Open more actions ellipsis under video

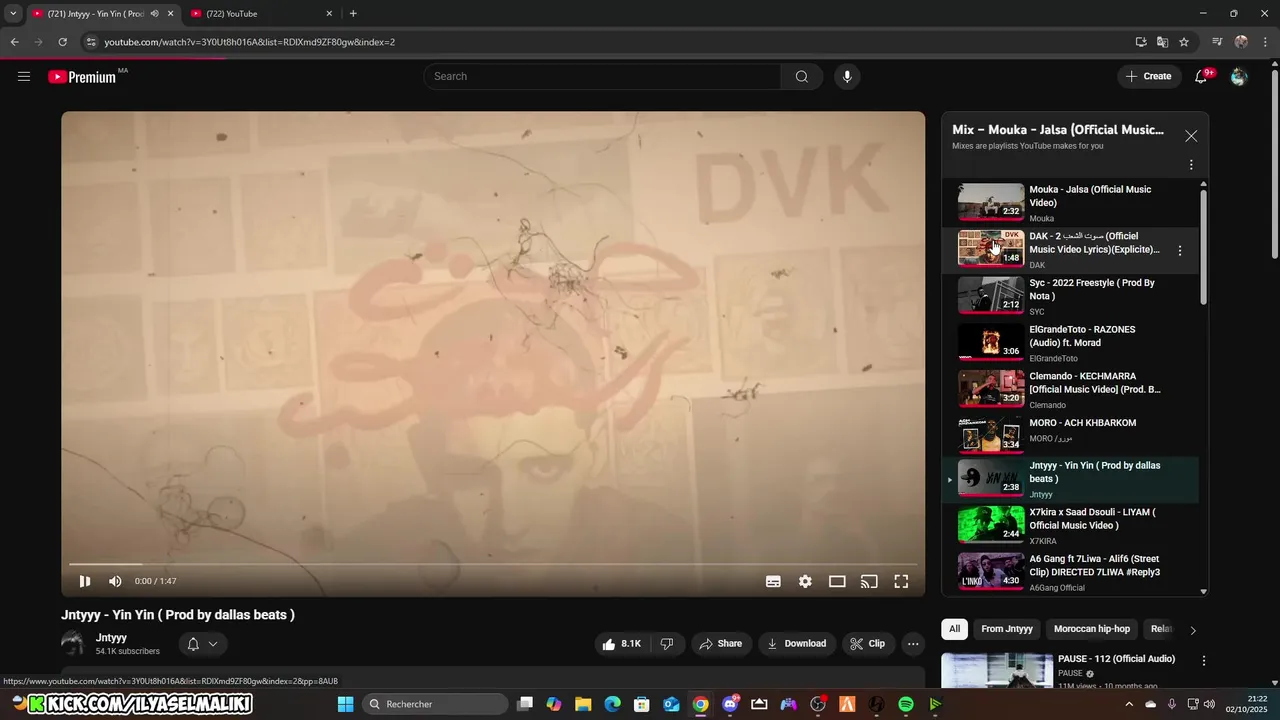pos(913,644)
